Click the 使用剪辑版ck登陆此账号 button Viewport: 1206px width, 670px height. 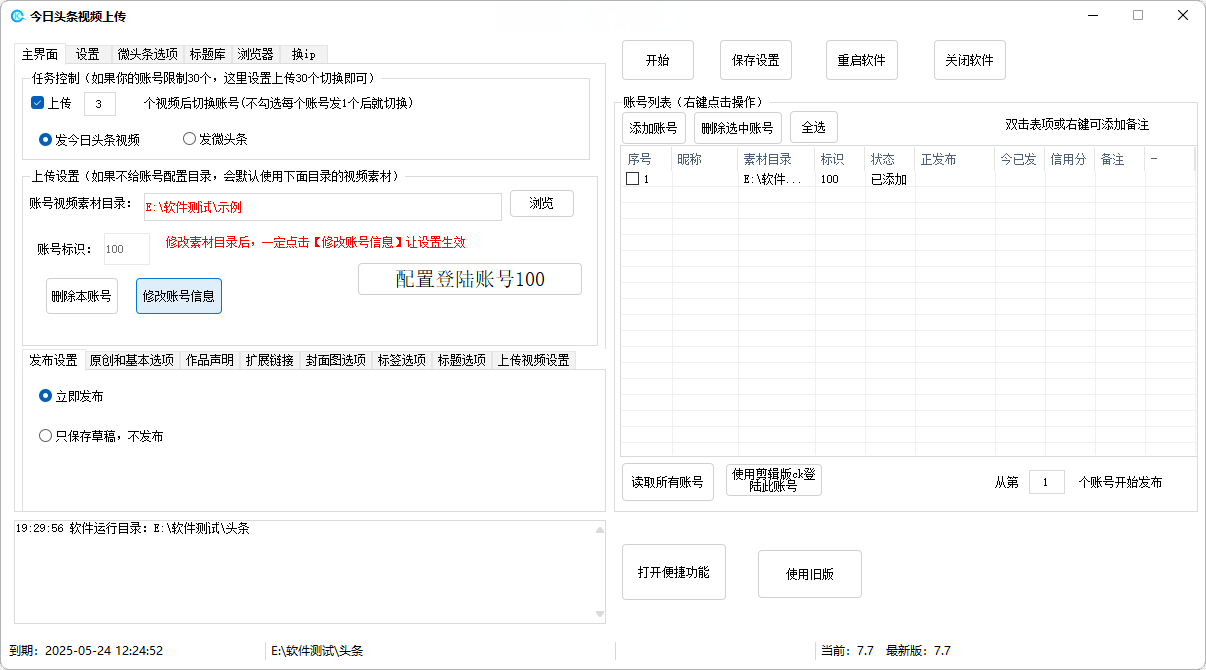[x=774, y=480]
